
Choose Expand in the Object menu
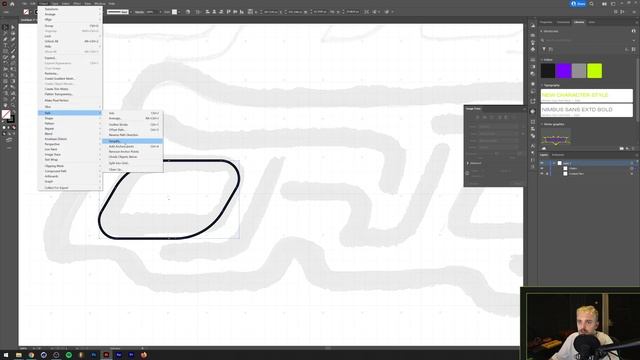tap(70, 58)
